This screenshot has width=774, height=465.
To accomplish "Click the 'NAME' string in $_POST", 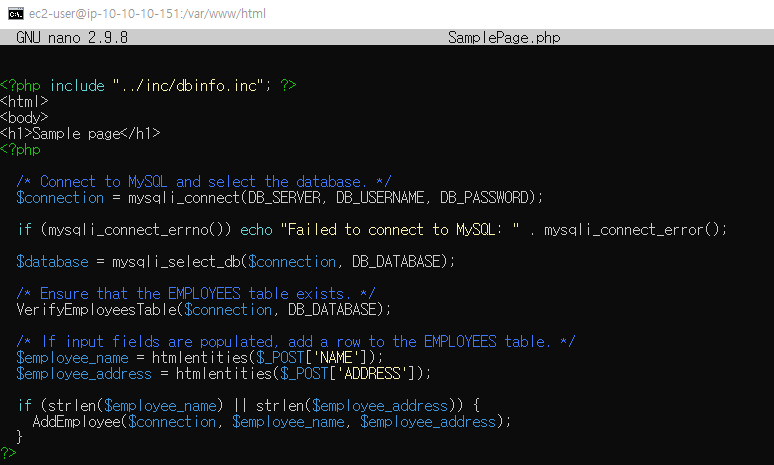I will (x=336, y=357).
